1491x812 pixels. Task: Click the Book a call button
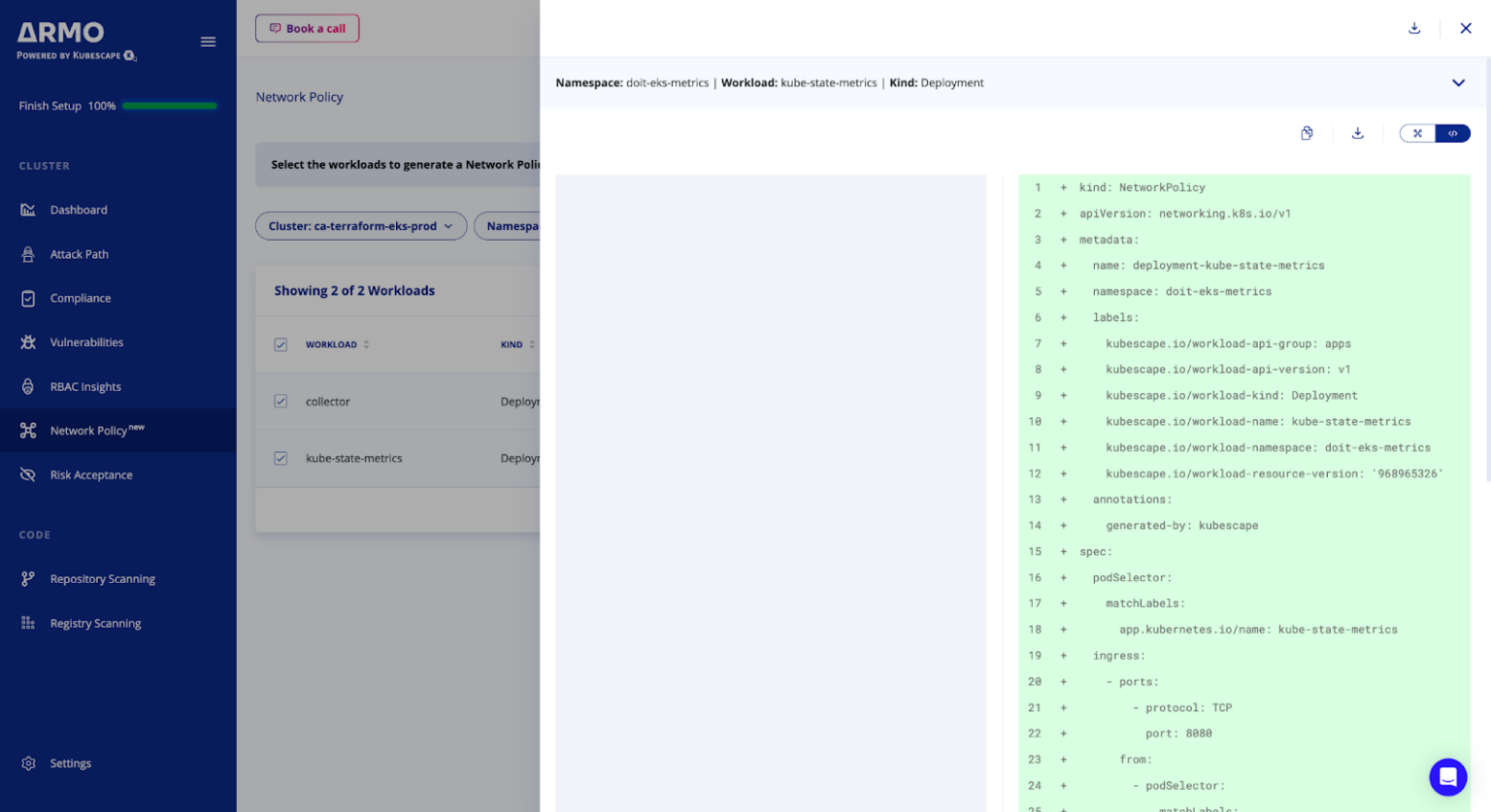point(307,28)
